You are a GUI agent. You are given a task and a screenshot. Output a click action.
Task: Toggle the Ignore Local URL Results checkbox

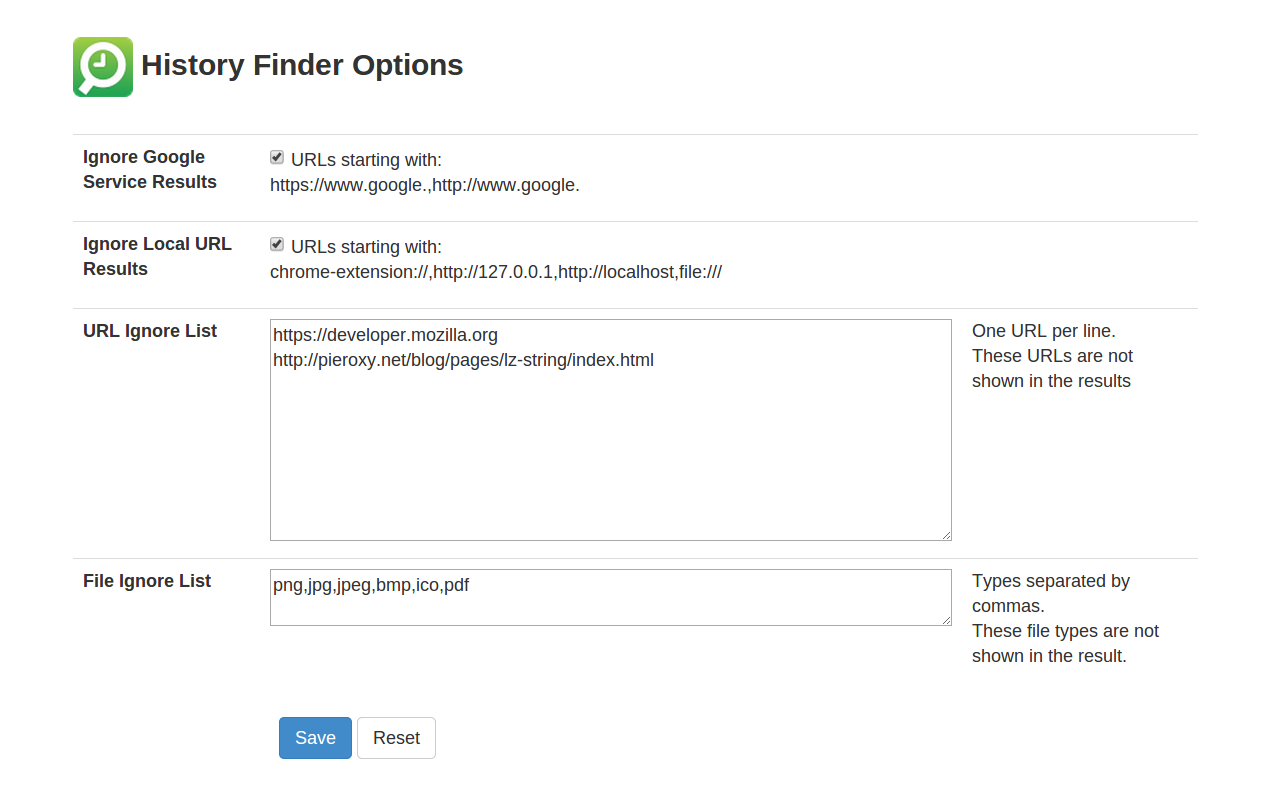point(277,244)
